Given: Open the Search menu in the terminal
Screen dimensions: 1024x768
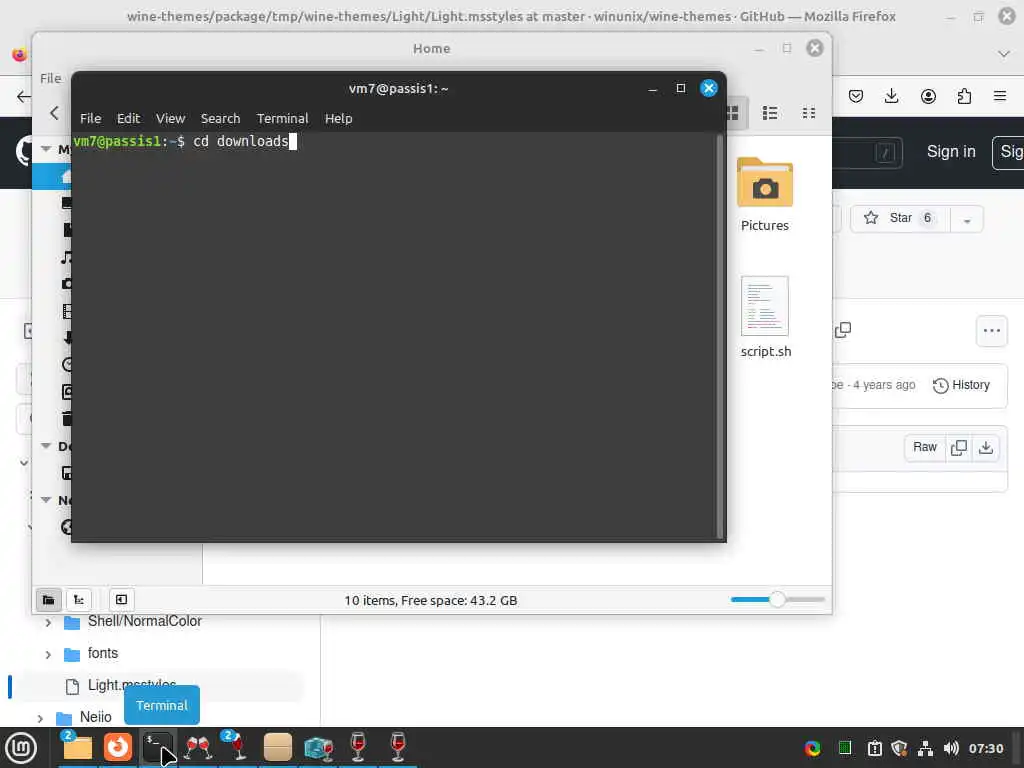Looking at the screenshot, I should 220,118.
